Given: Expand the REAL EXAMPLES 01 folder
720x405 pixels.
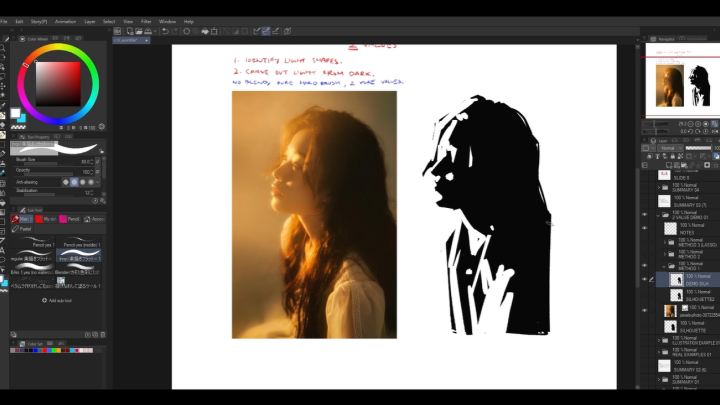Looking at the screenshot, I should pos(659,352).
